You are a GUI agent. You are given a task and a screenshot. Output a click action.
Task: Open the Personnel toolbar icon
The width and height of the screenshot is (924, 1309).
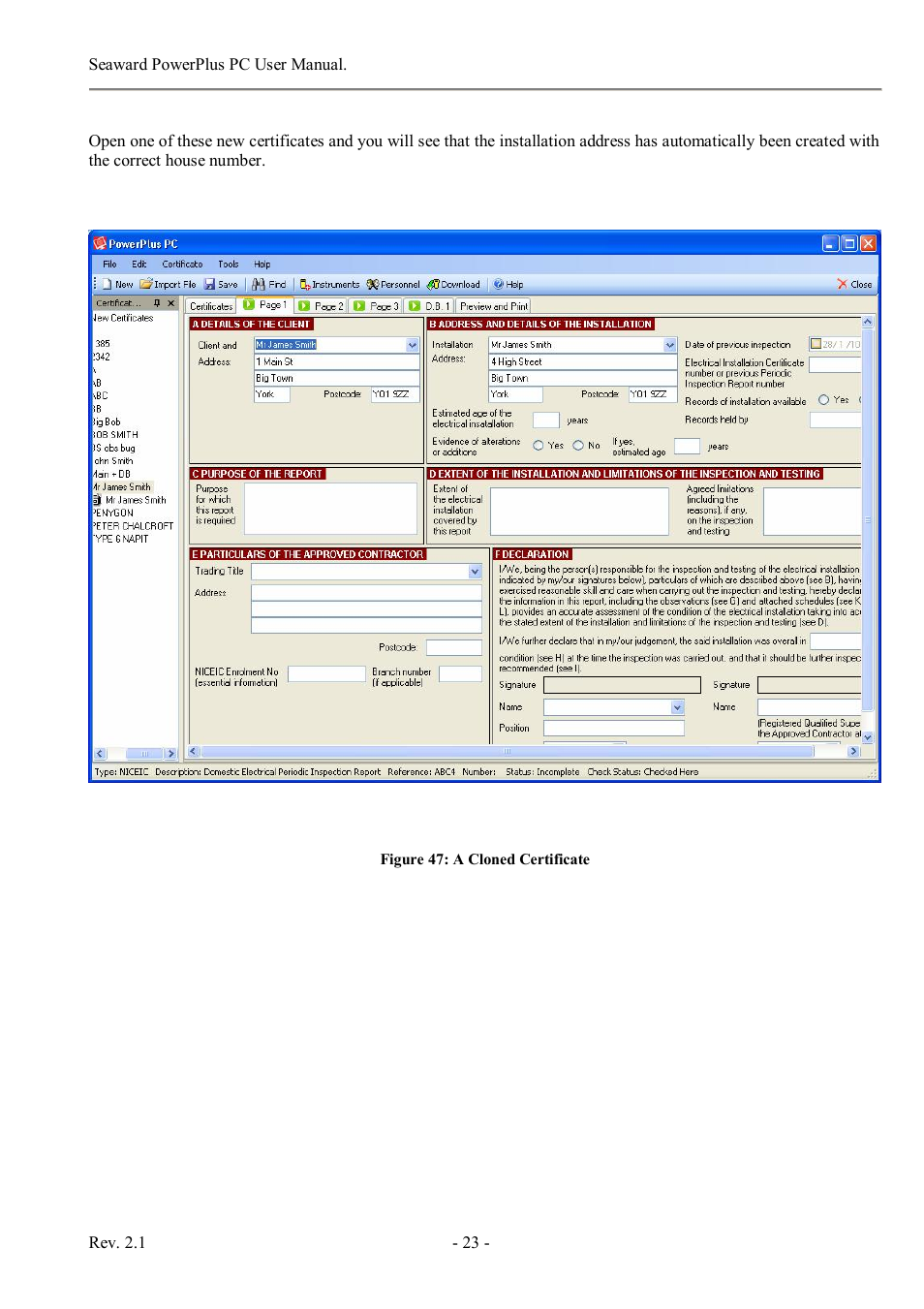372,285
